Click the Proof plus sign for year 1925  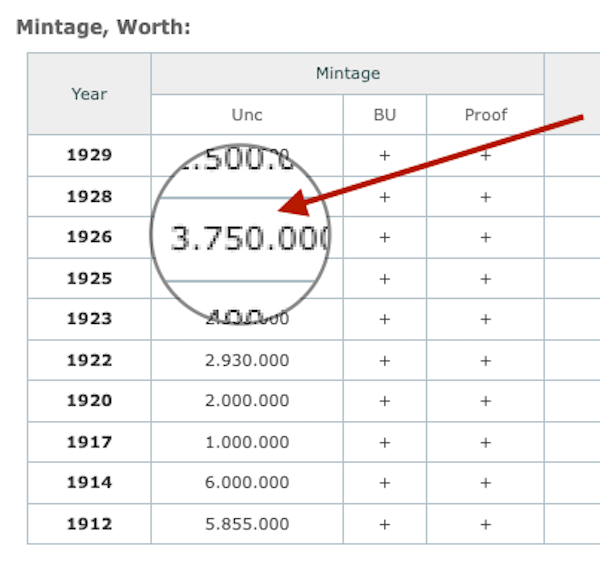pos(485,279)
